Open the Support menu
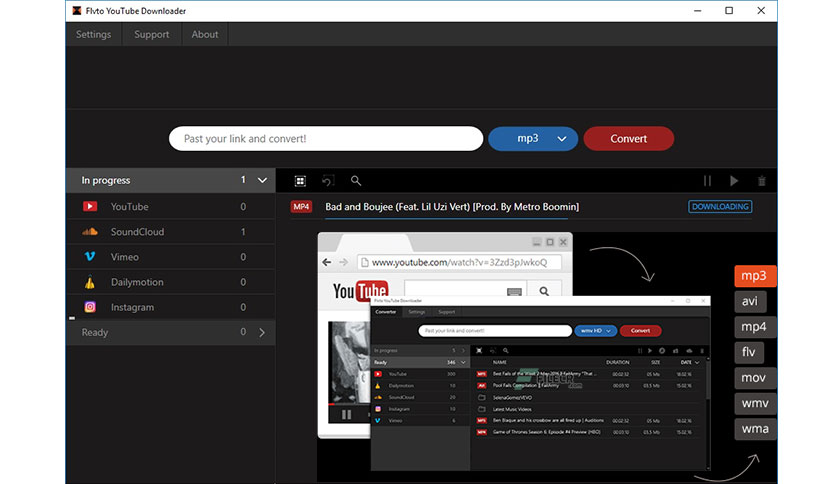 point(152,34)
